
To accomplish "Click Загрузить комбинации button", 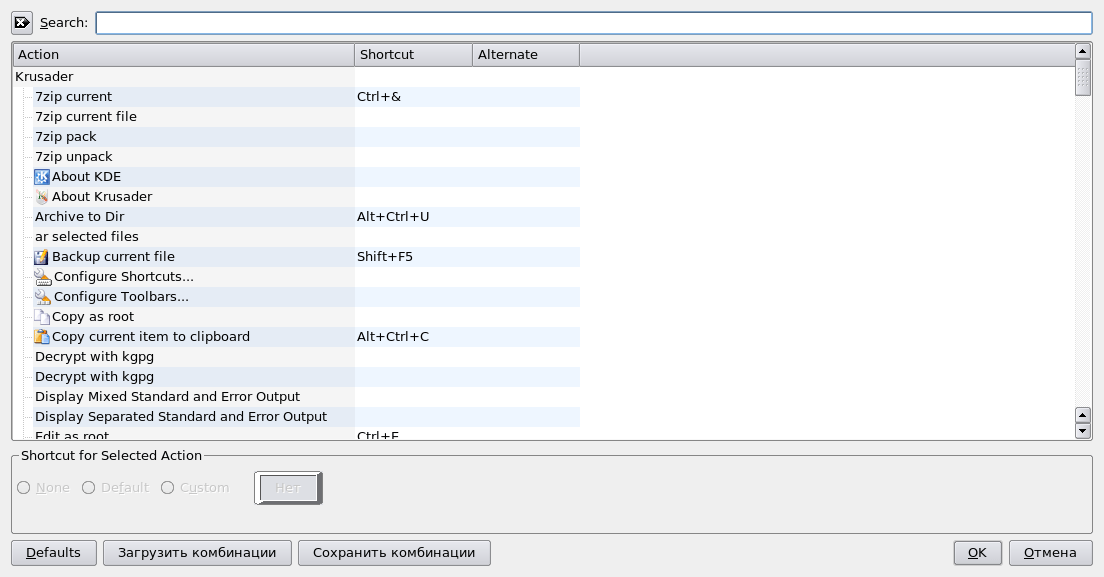I will [x=197, y=552].
